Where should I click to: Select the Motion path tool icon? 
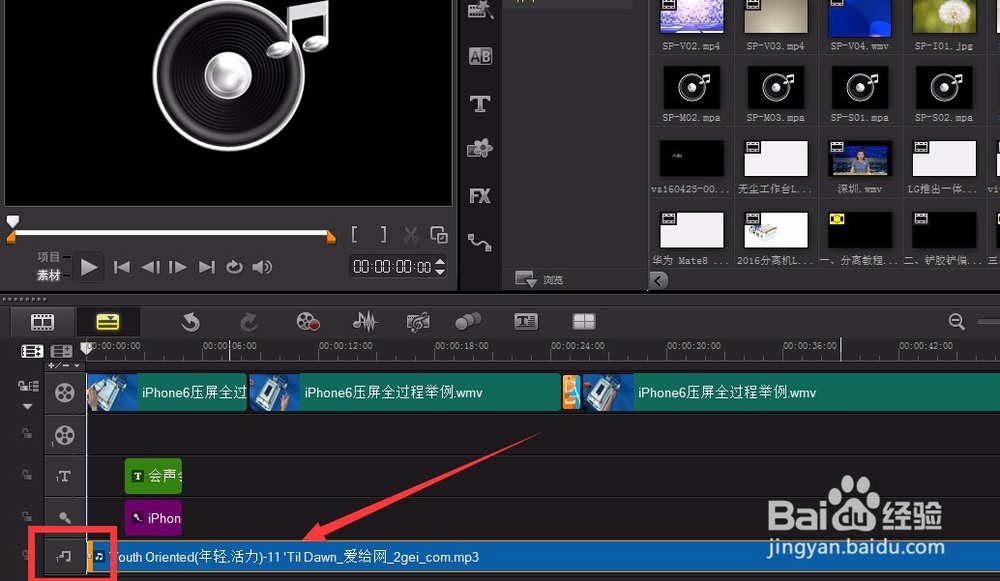click(x=480, y=240)
